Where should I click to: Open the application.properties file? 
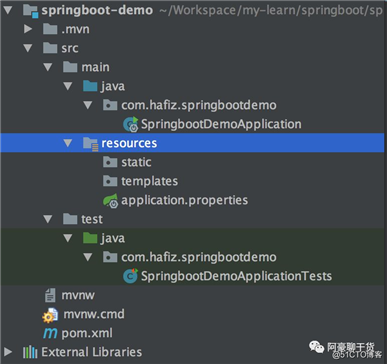[185, 200]
